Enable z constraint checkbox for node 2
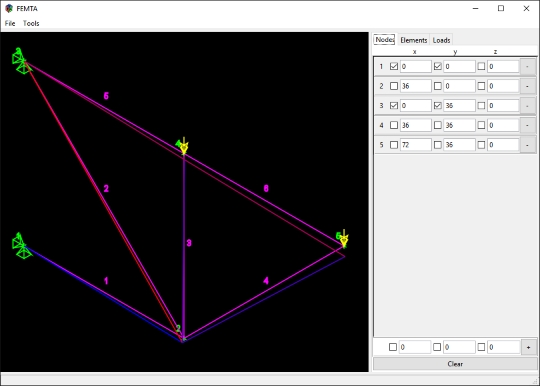Screen dimensions: 540x386 tap(481, 86)
